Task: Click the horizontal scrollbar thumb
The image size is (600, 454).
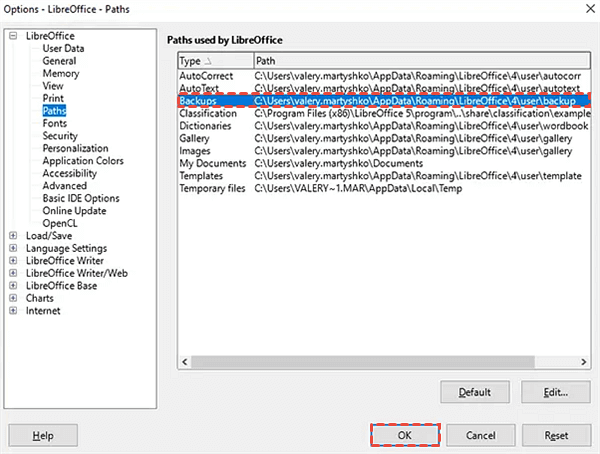Action: [363, 362]
